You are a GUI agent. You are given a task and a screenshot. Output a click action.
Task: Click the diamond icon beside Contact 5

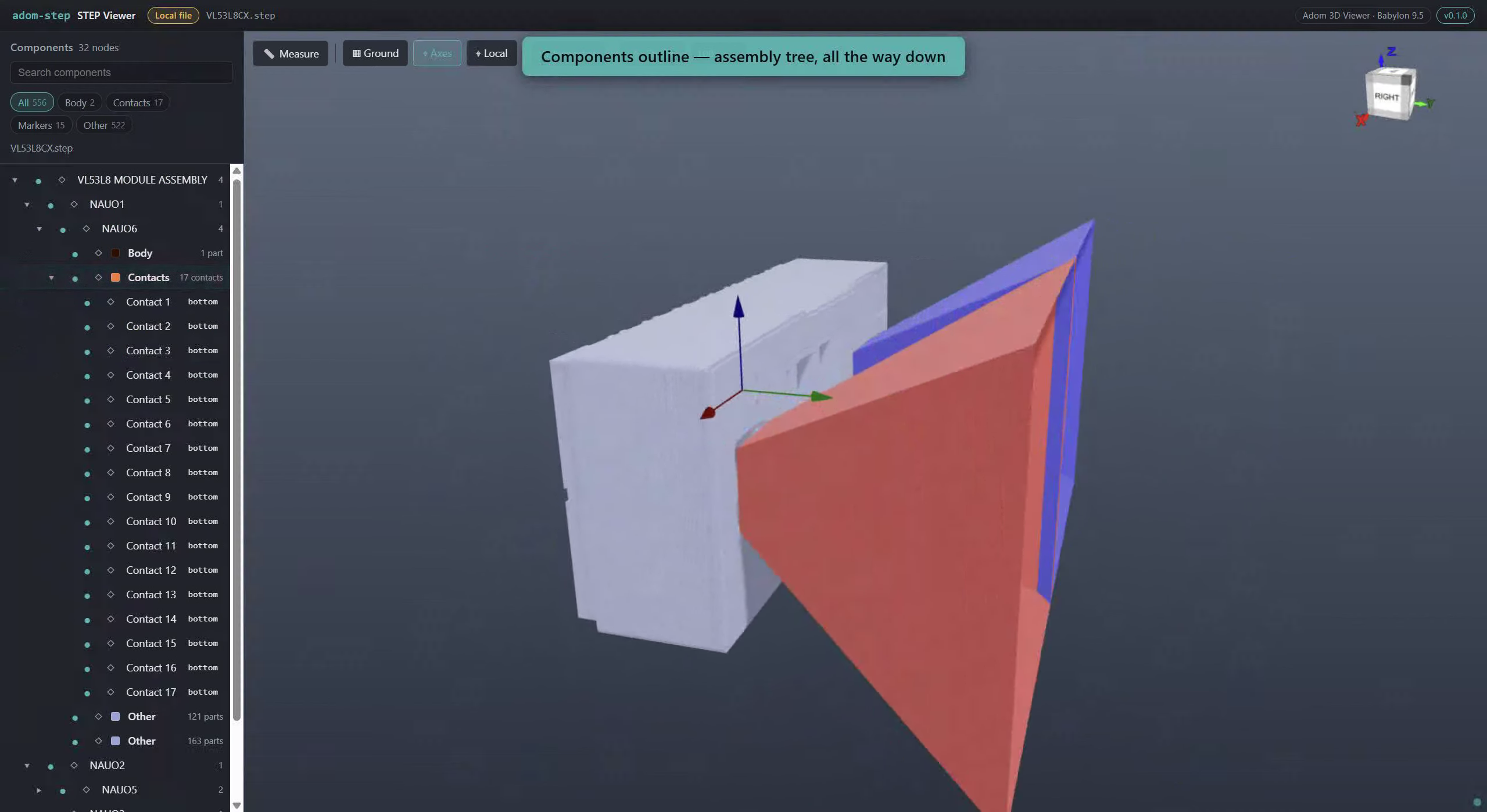110,400
